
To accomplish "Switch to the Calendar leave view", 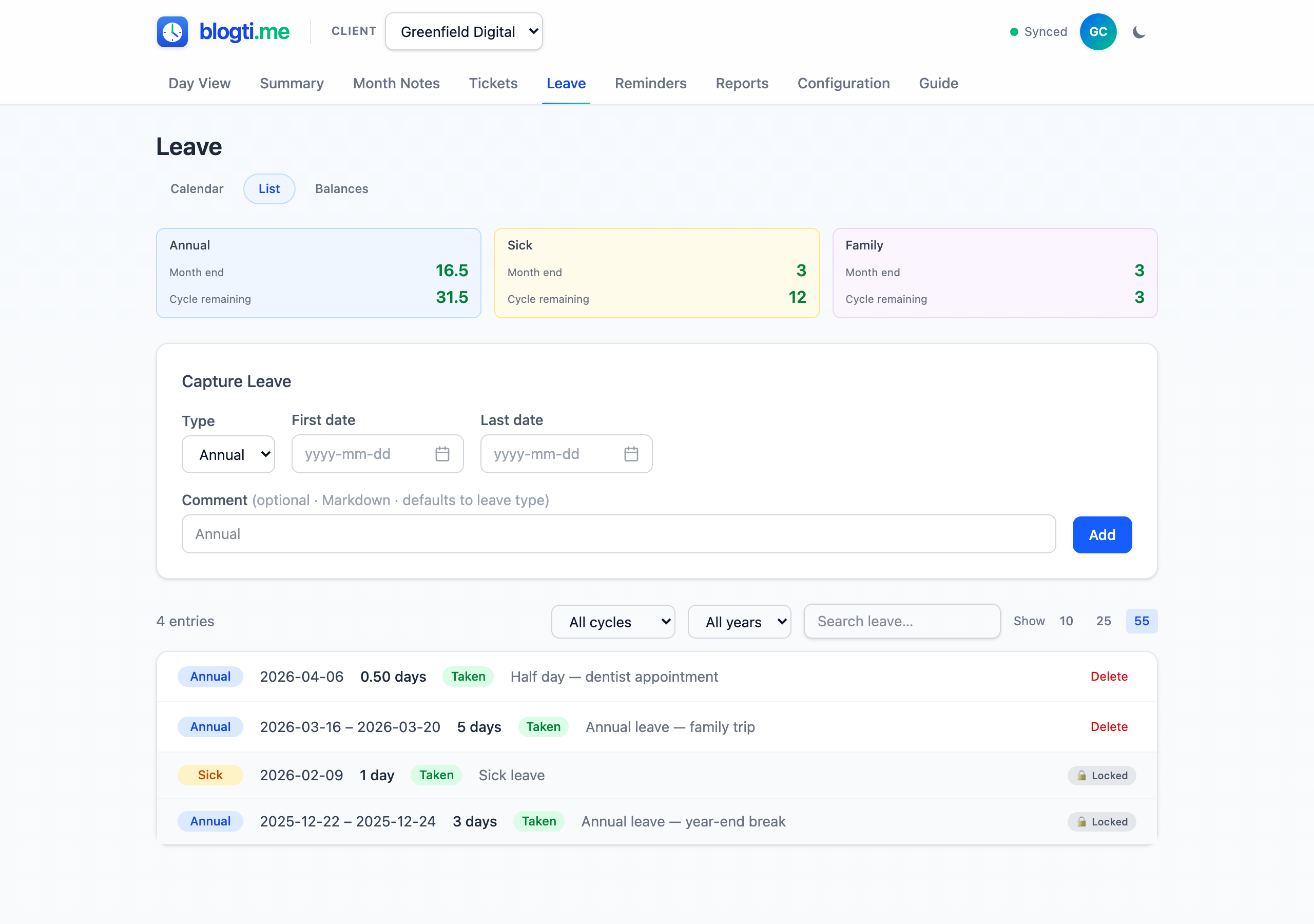I will click(x=197, y=189).
